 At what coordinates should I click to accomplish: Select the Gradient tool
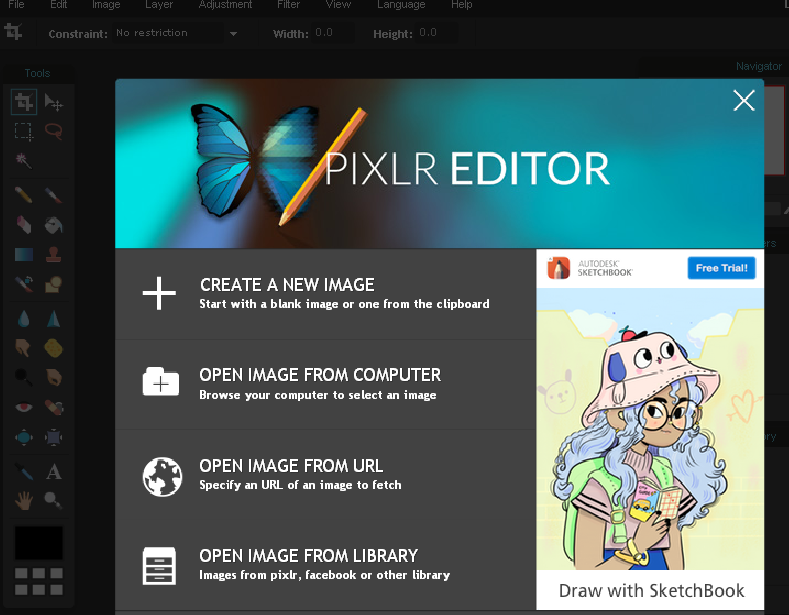click(24, 255)
